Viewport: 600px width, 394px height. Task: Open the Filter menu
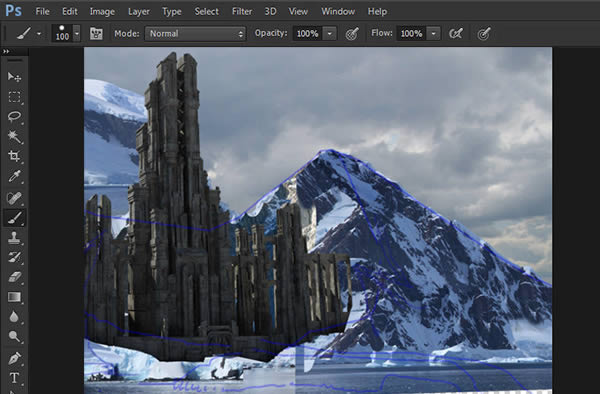pos(242,11)
